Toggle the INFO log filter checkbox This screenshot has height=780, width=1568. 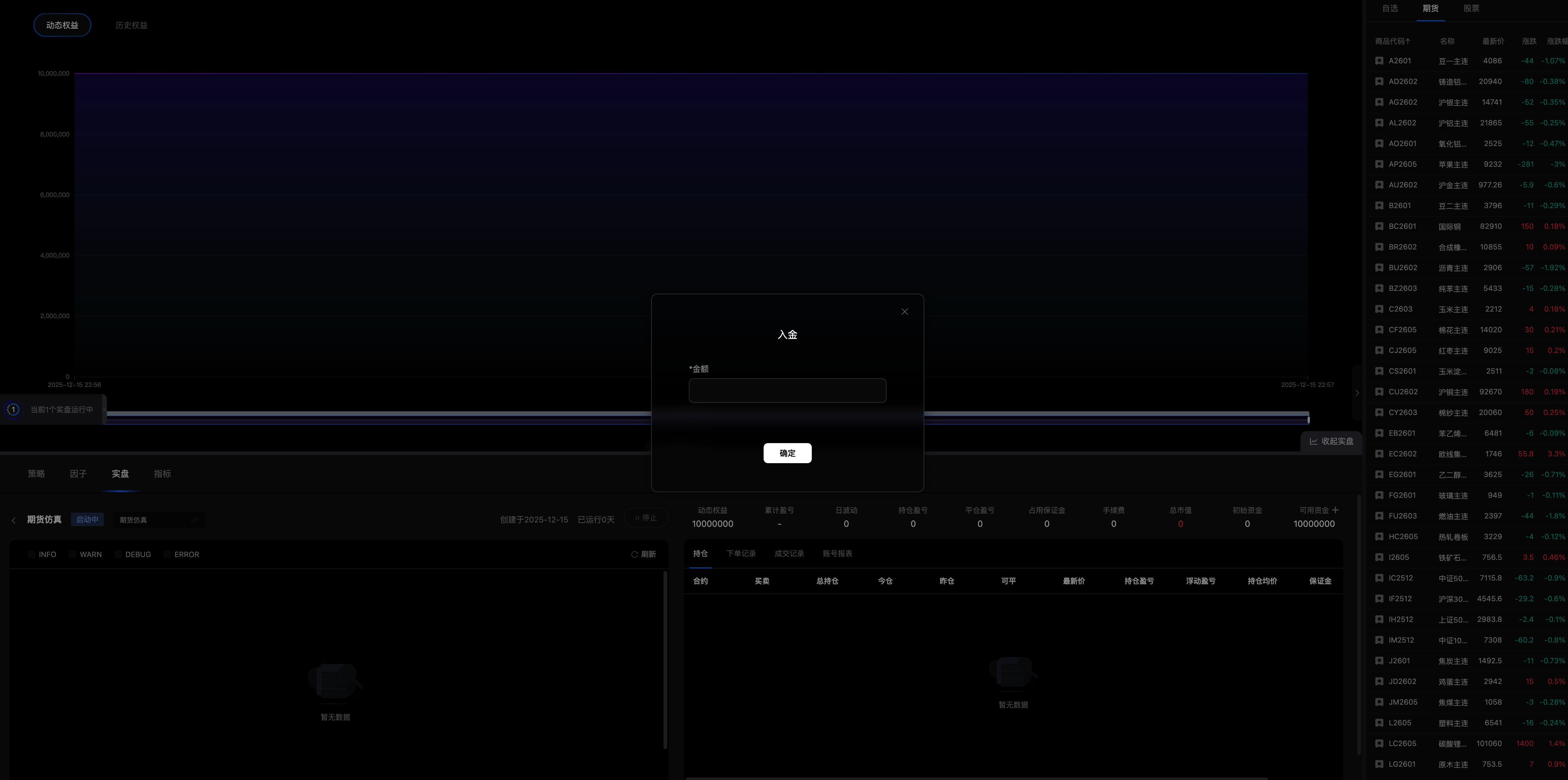click(32, 554)
